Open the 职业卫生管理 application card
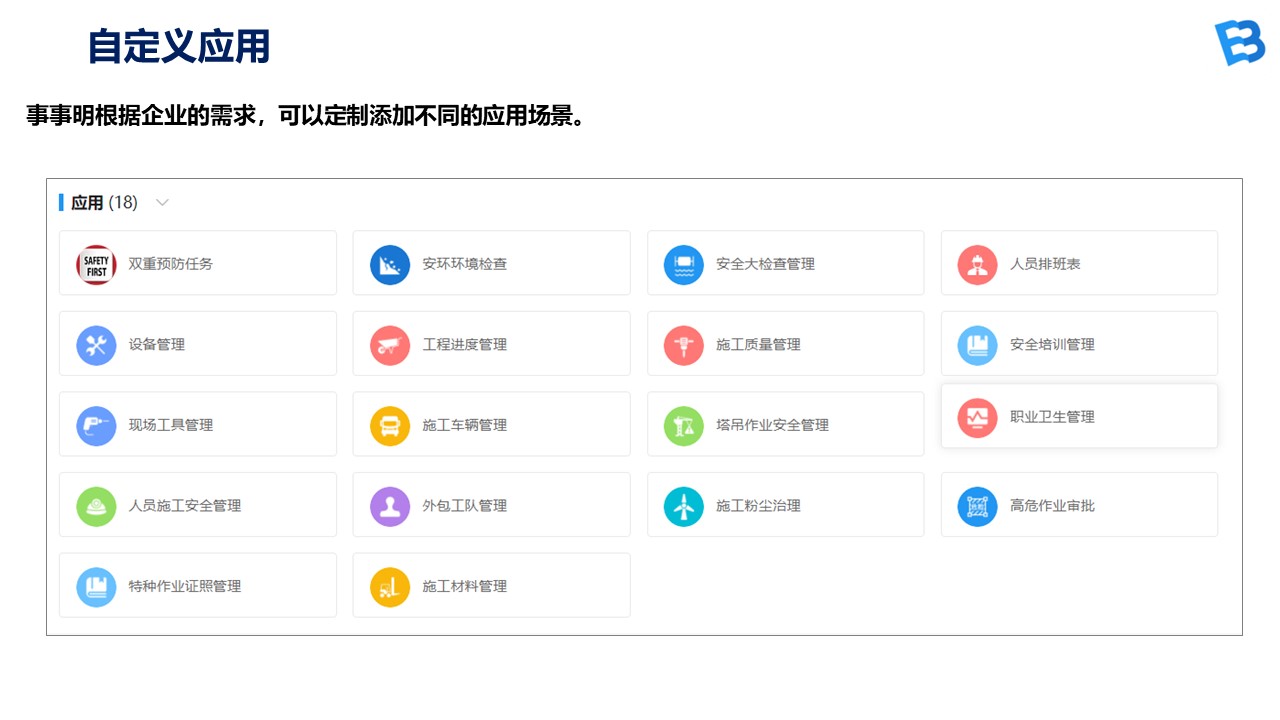Image resolution: width=1280 pixels, height=720 pixels. [x=1079, y=417]
